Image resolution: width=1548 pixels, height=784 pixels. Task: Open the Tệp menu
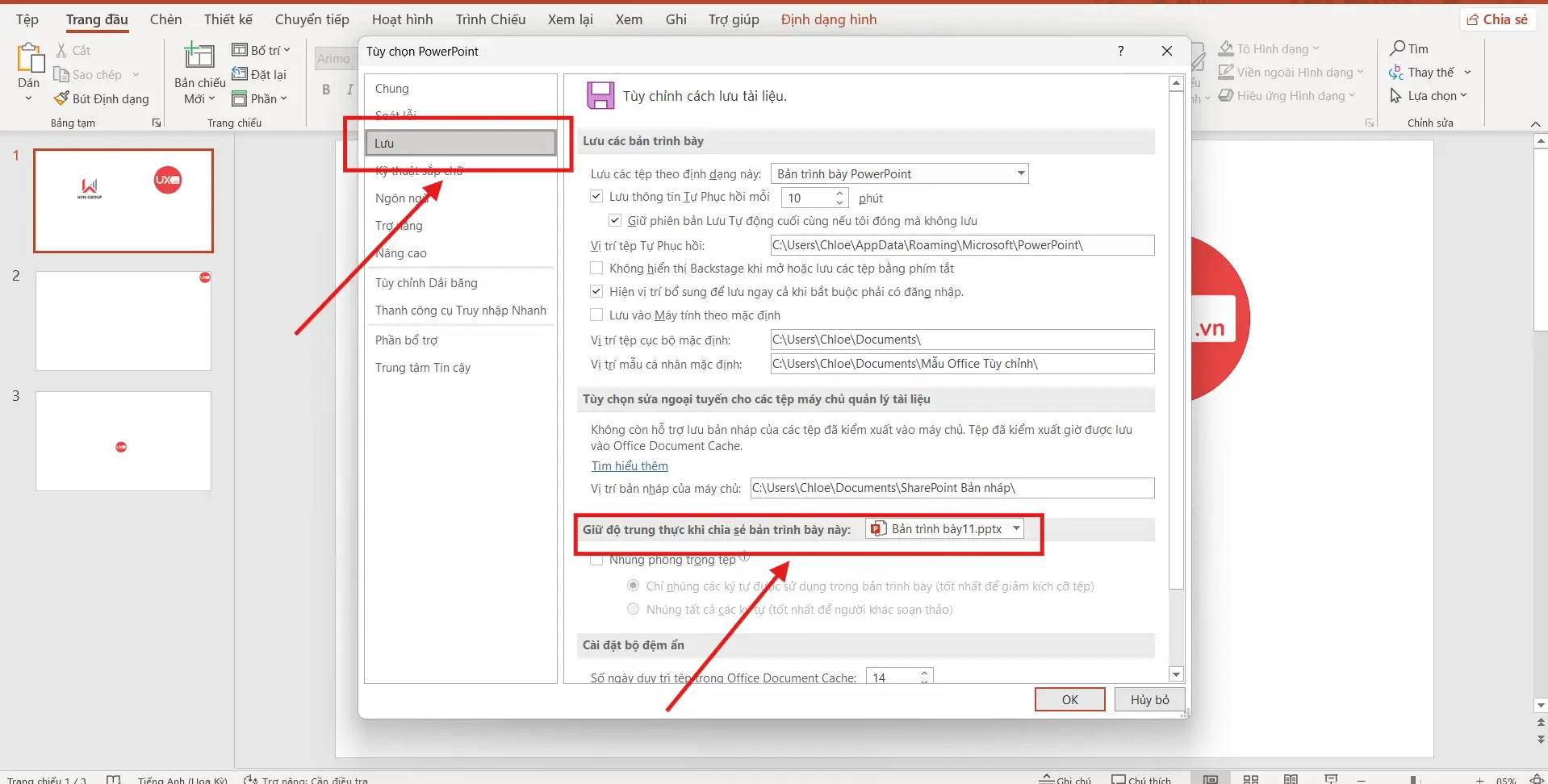[x=27, y=19]
